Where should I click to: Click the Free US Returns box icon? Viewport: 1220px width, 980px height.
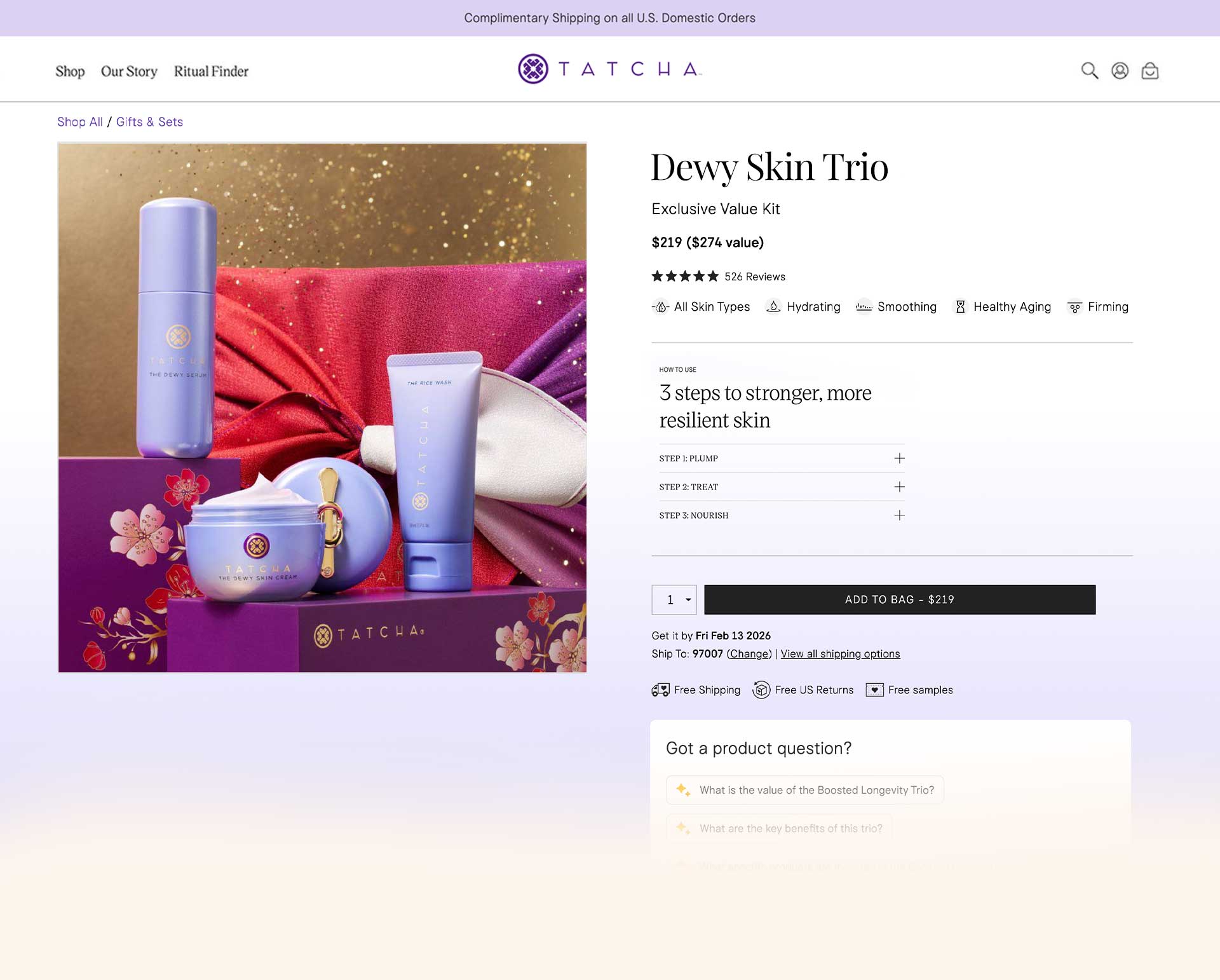(x=761, y=690)
